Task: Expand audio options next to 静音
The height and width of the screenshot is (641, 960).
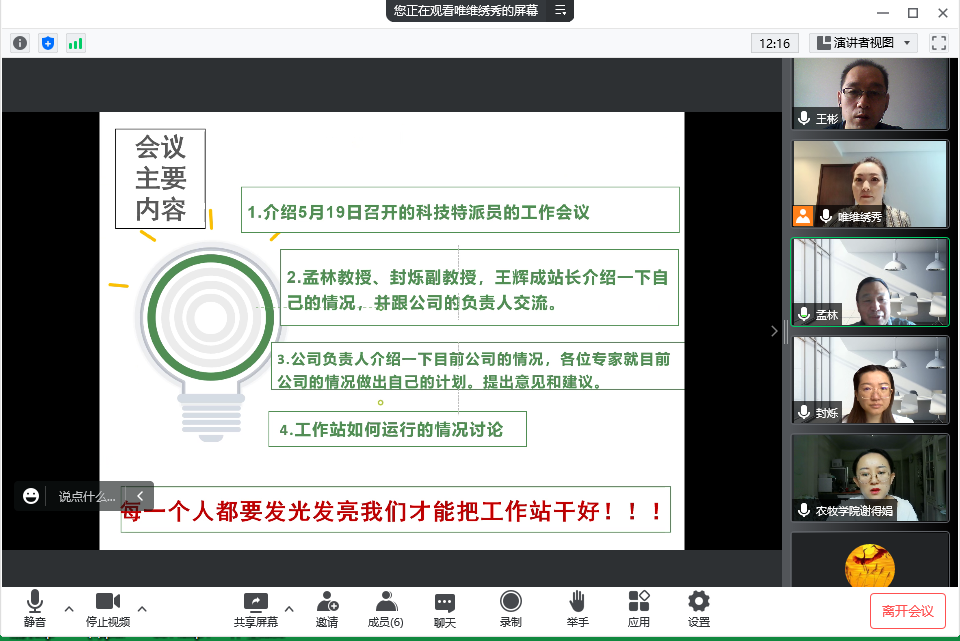Action: [69, 609]
